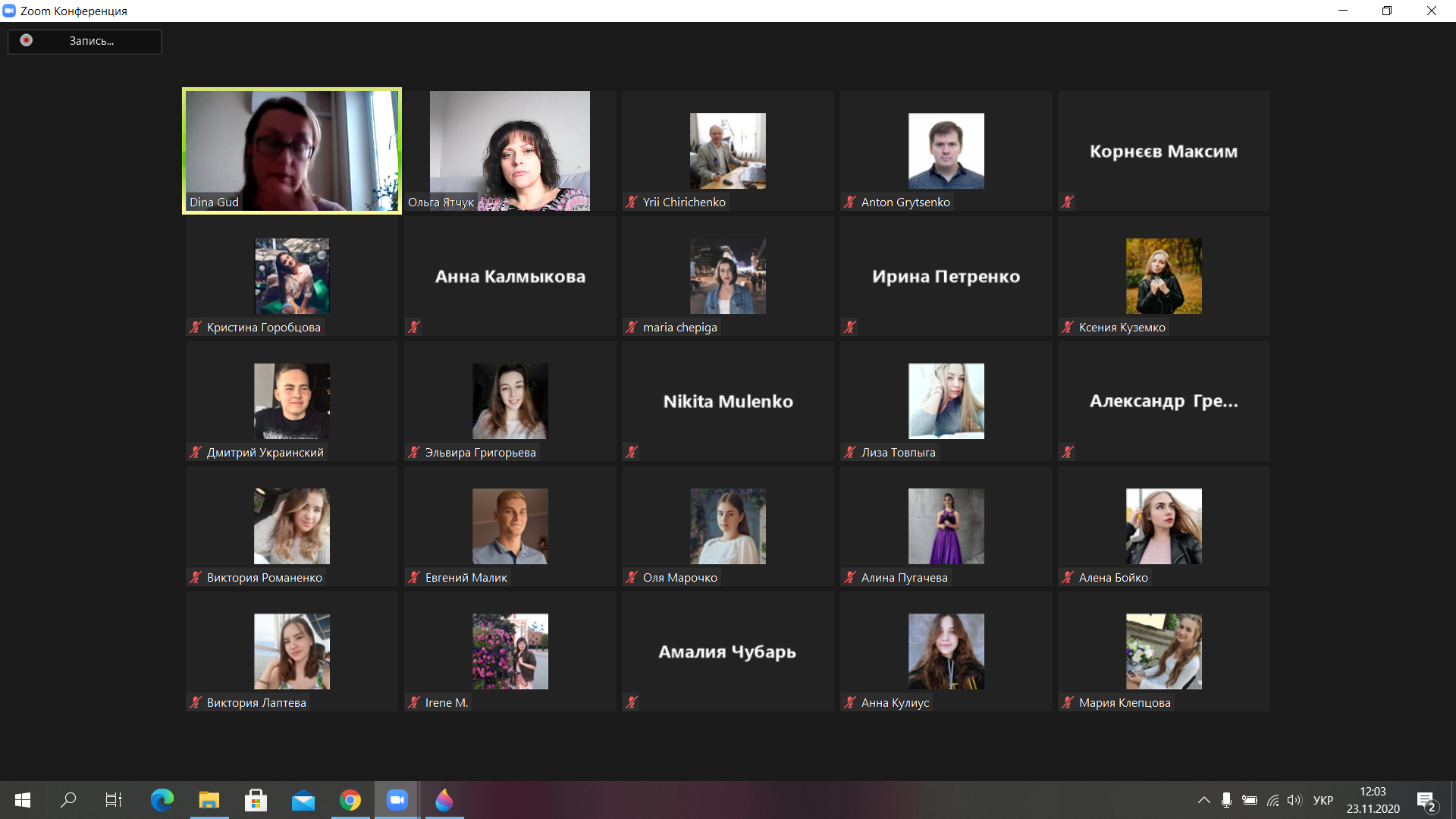Click Ксения Куземко's muted mic icon
1456x819 pixels.
(1068, 327)
